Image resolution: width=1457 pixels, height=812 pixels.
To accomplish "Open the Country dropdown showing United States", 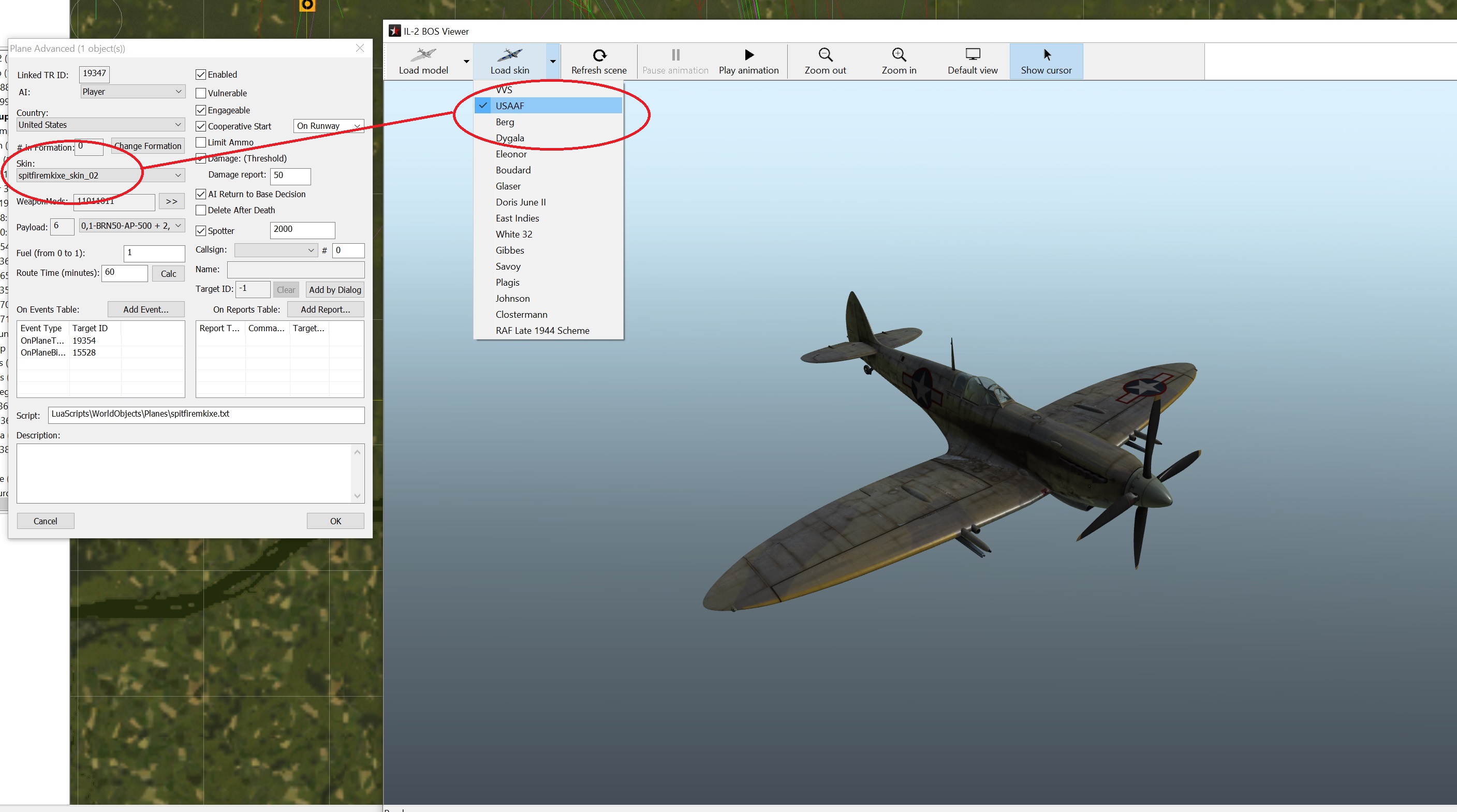I will click(100, 125).
